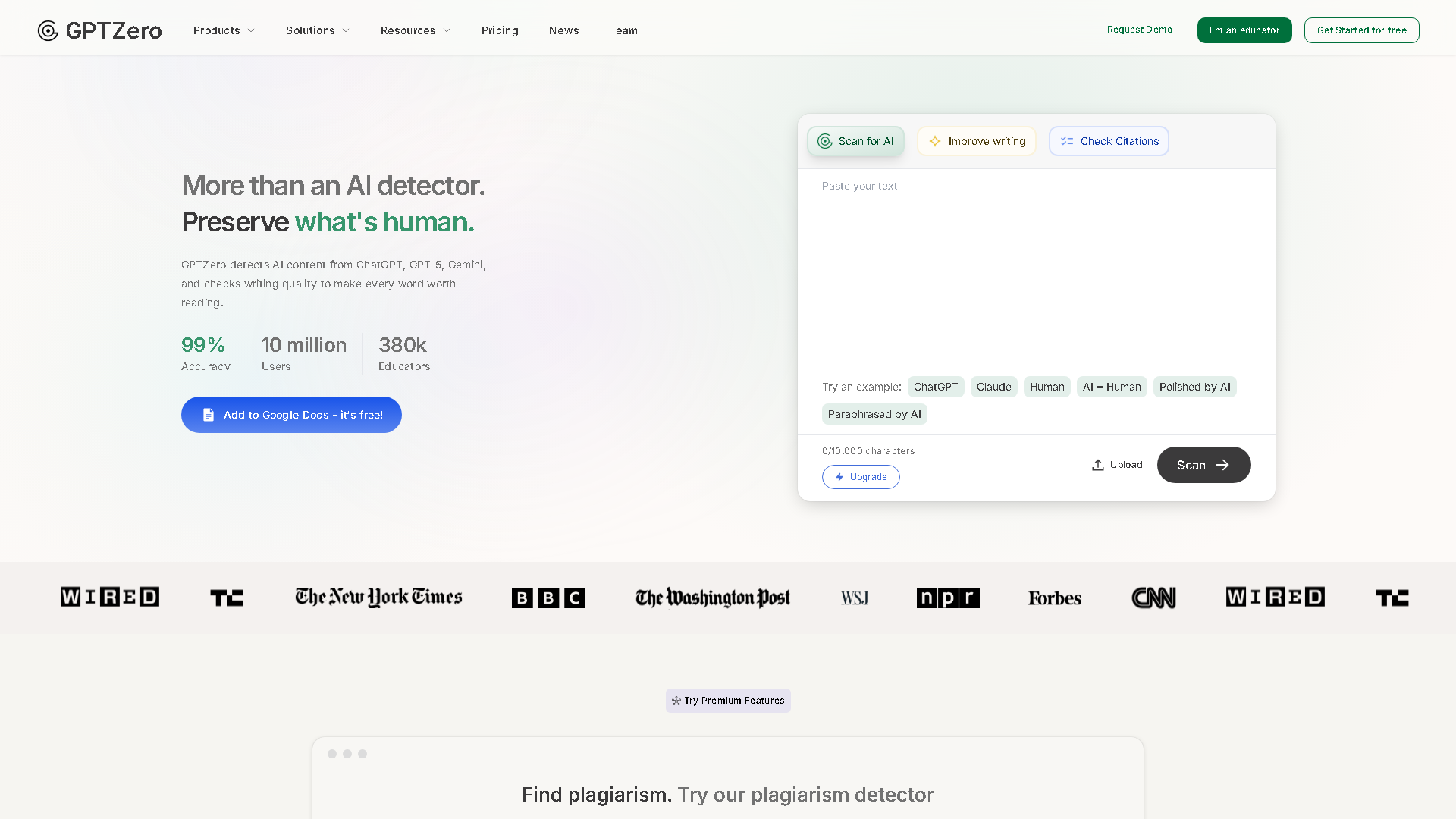This screenshot has width=1456, height=819.
Task: Click the lightning bolt Upgrade icon
Action: coord(839,477)
